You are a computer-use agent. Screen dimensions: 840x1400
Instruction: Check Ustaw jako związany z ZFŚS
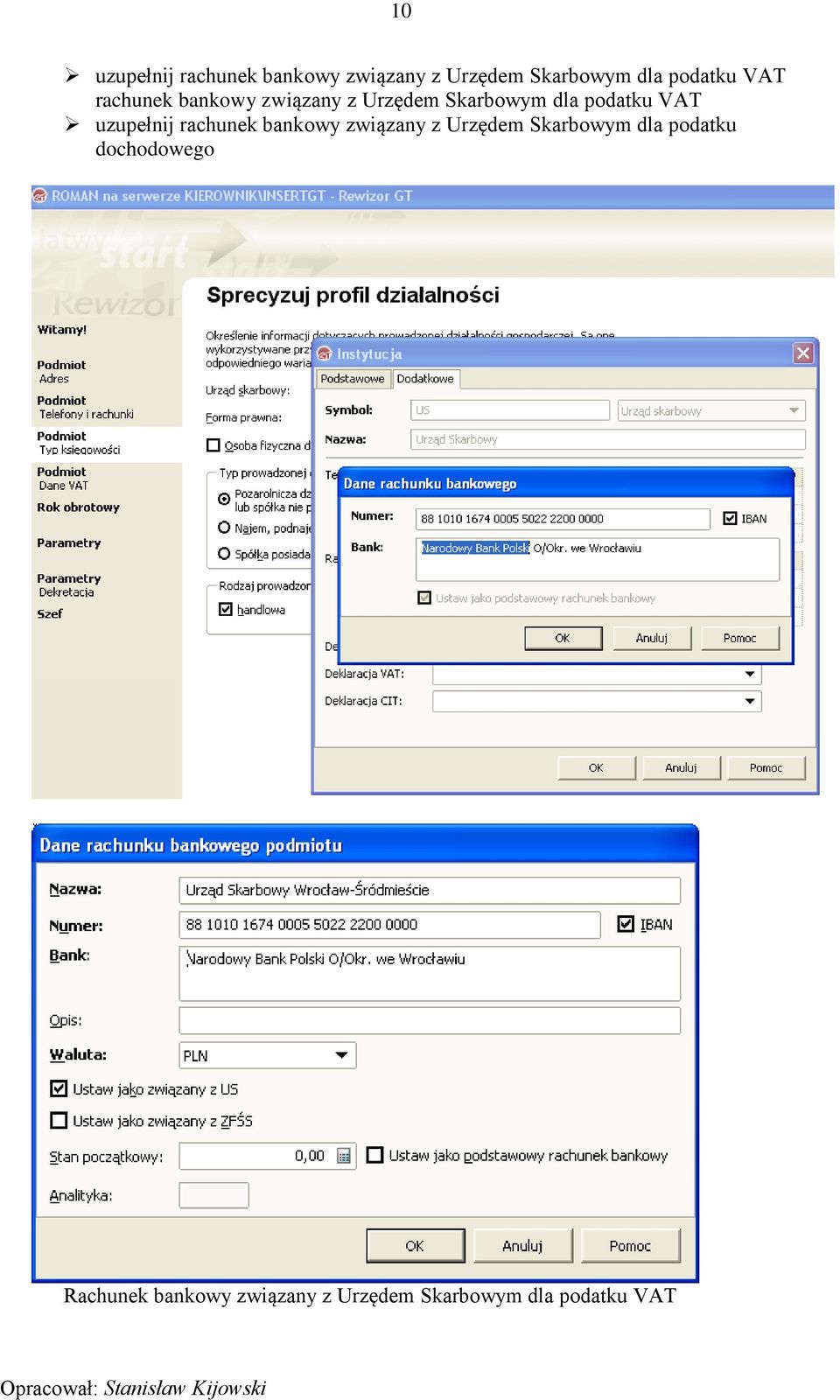(x=59, y=1120)
